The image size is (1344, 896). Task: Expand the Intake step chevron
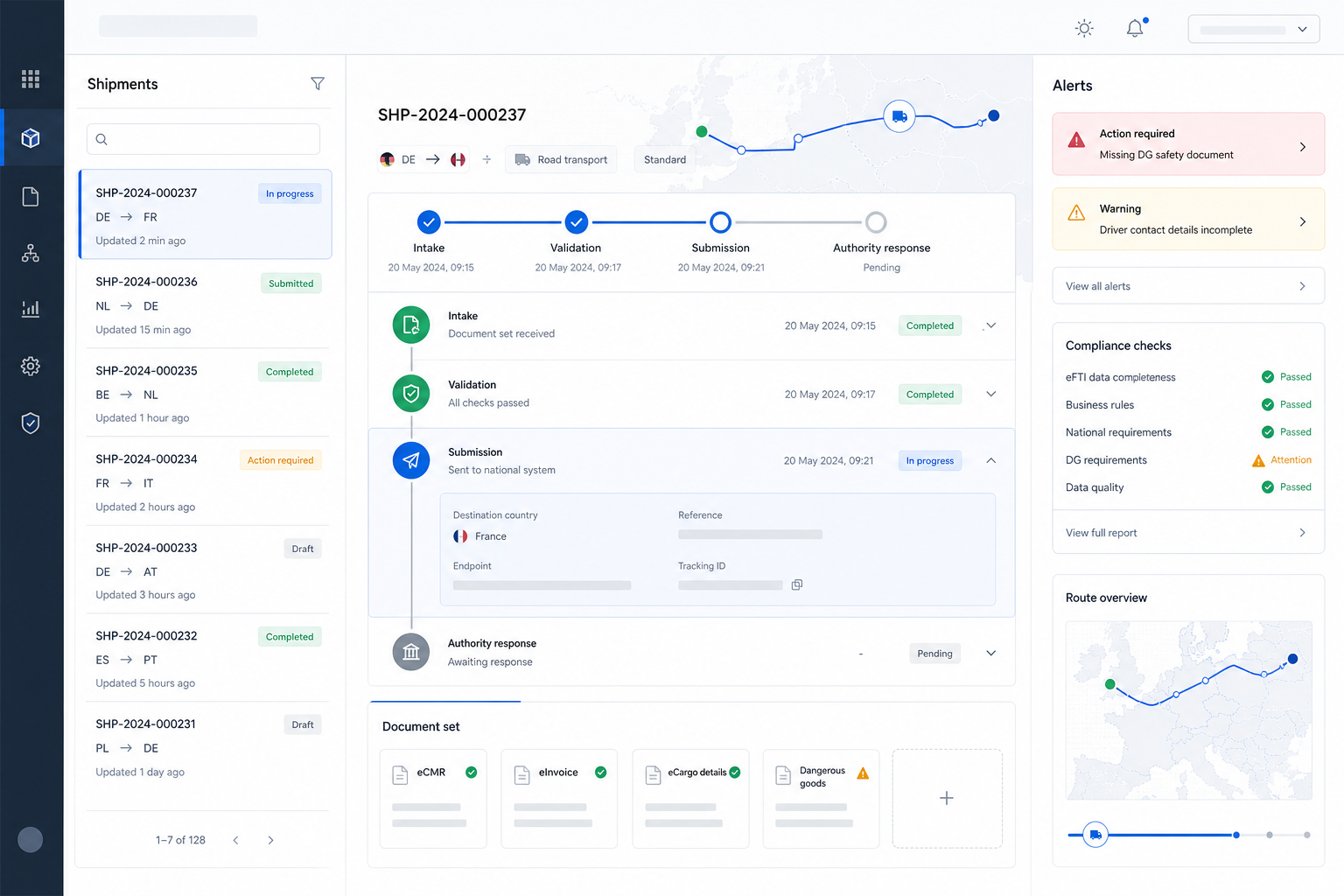point(991,325)
